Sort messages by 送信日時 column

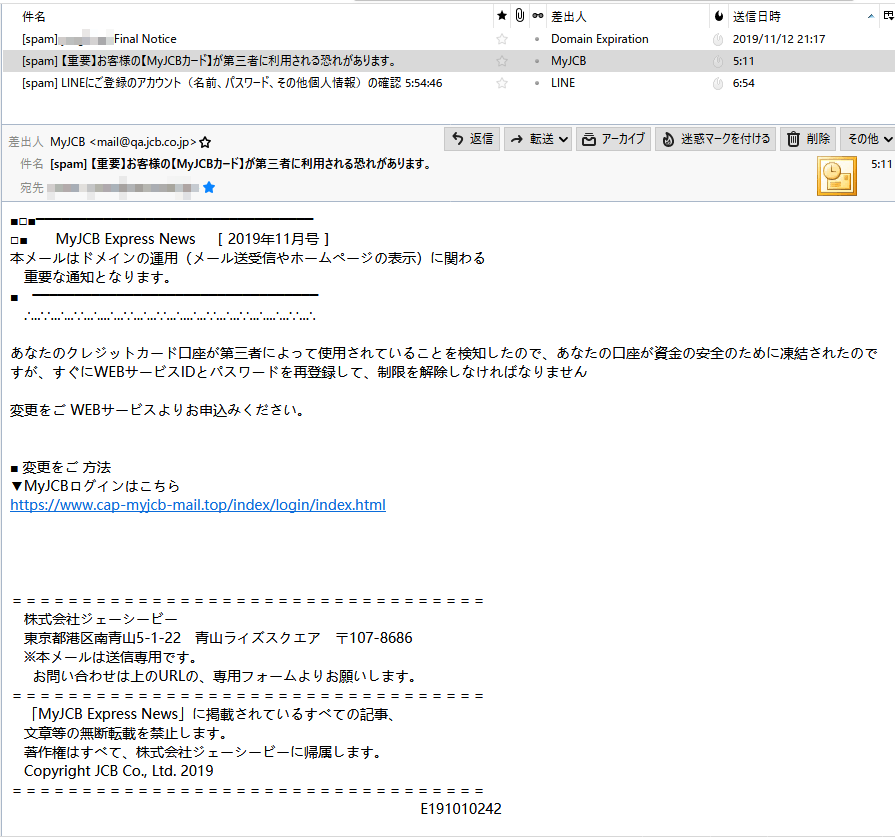tap(757, 17)
